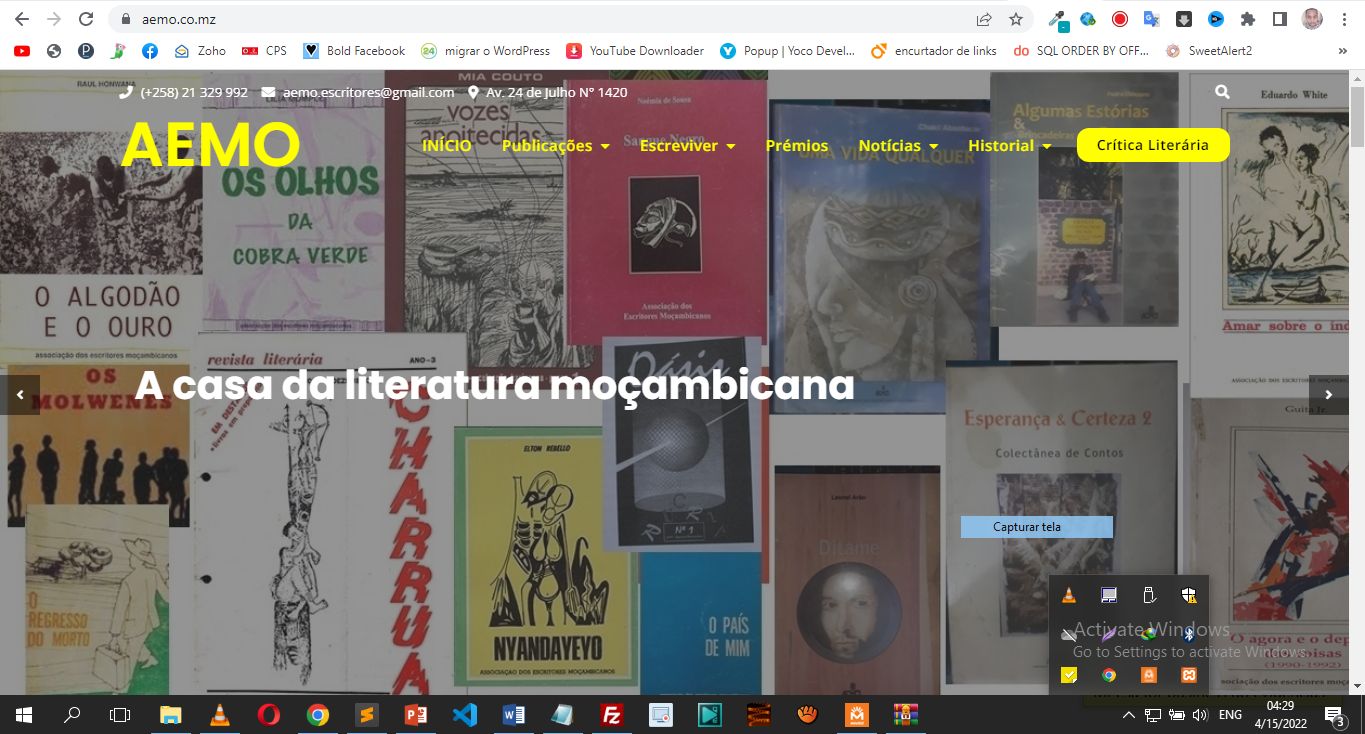1365x734 pixels.
Task: Show more bookmarks with the double chevron
Action: tap(1343, 50)
